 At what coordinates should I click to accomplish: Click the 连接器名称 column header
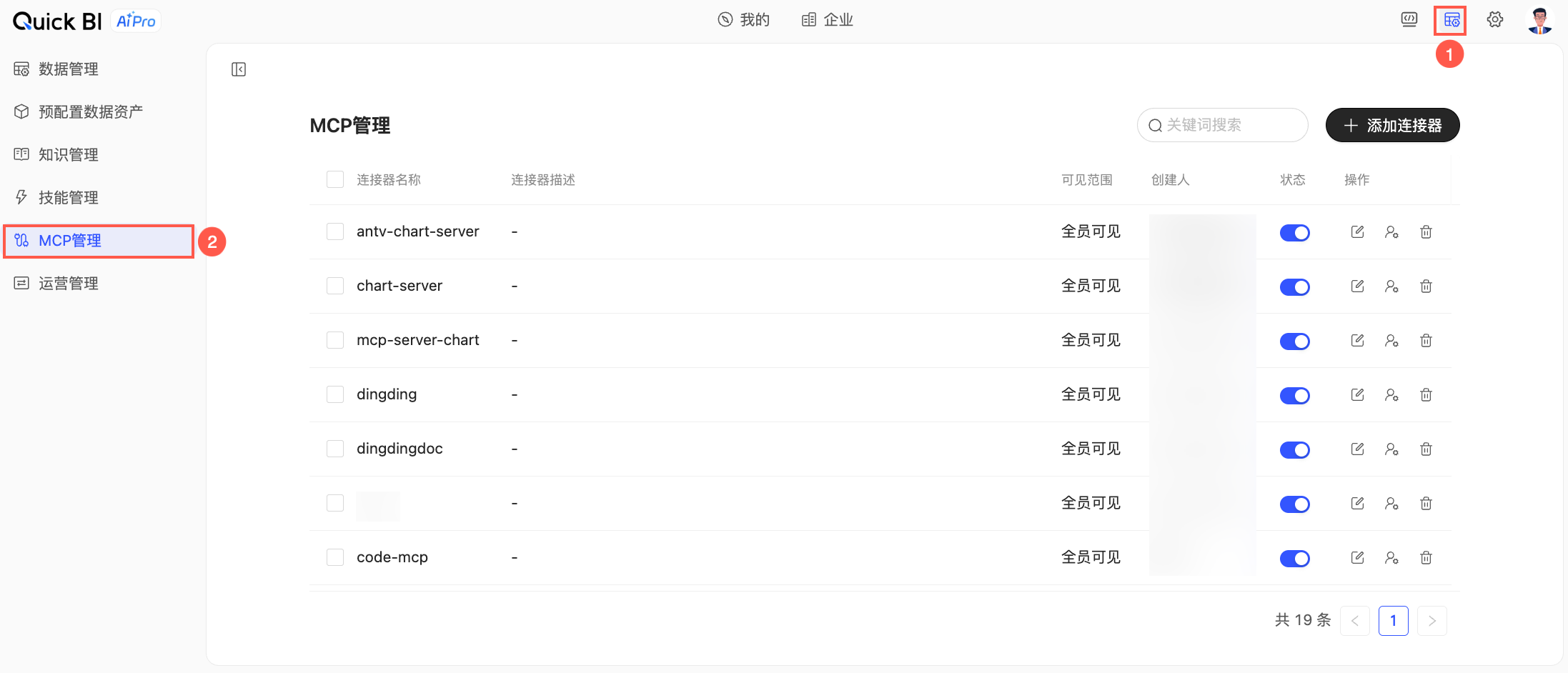pos(389,180)
